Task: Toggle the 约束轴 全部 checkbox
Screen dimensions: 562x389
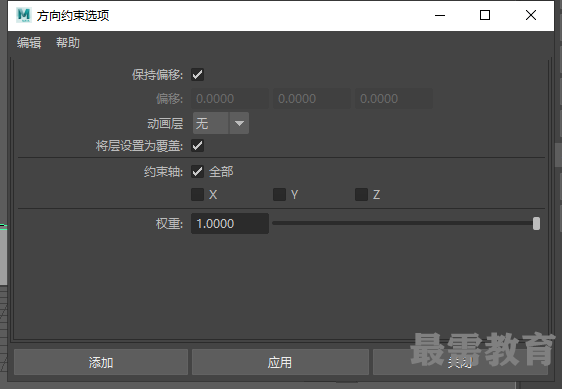Action: (197, 171)
